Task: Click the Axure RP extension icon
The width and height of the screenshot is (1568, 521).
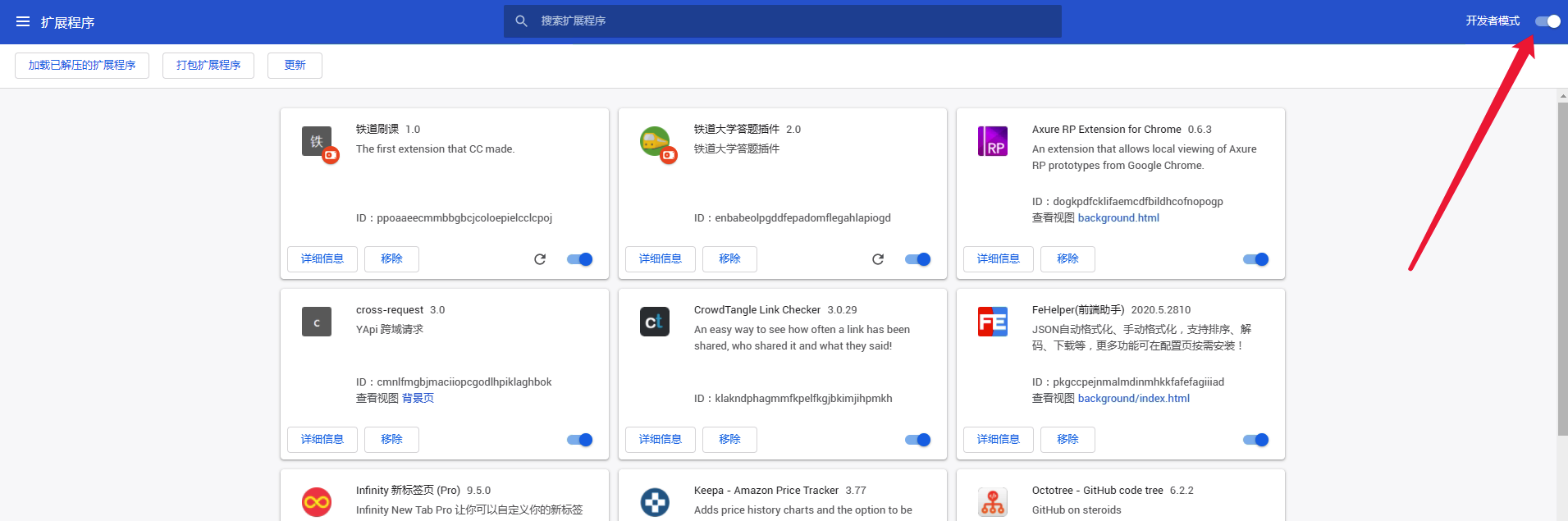Action: tap(993, 141)
